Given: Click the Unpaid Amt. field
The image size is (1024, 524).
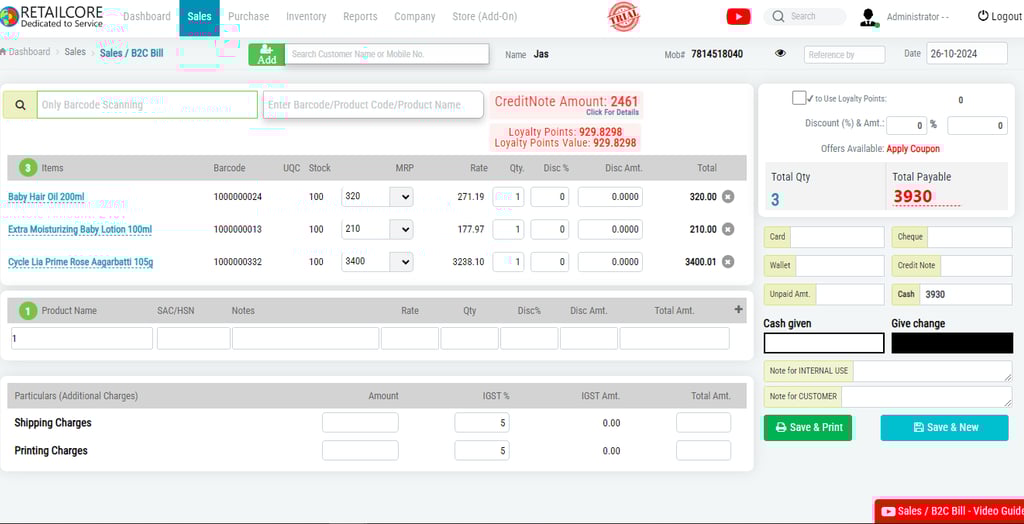Looking at the screenshot, I should pyautogui.click(x=850, y=294).
